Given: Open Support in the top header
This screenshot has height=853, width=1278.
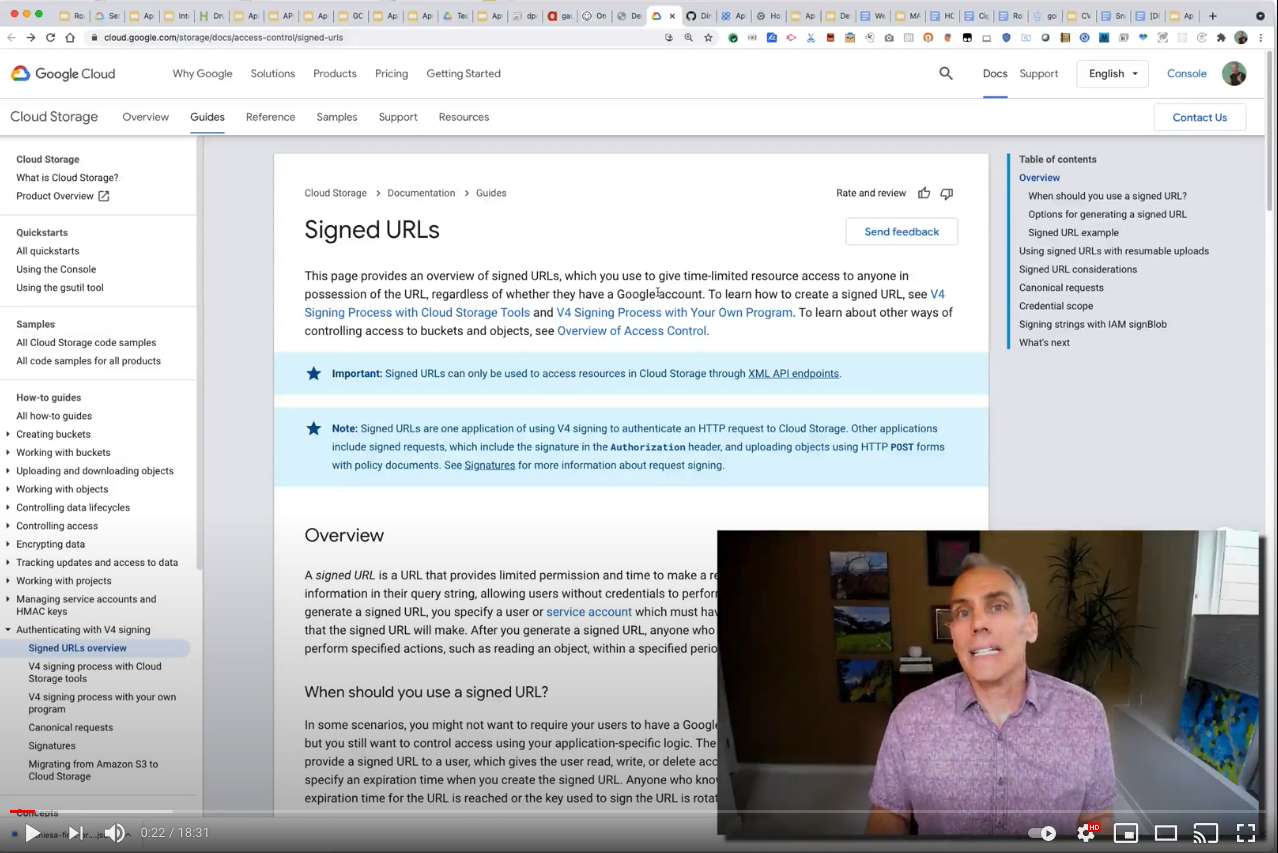Looking at the screenshot, I should [x=1038, y=73].
